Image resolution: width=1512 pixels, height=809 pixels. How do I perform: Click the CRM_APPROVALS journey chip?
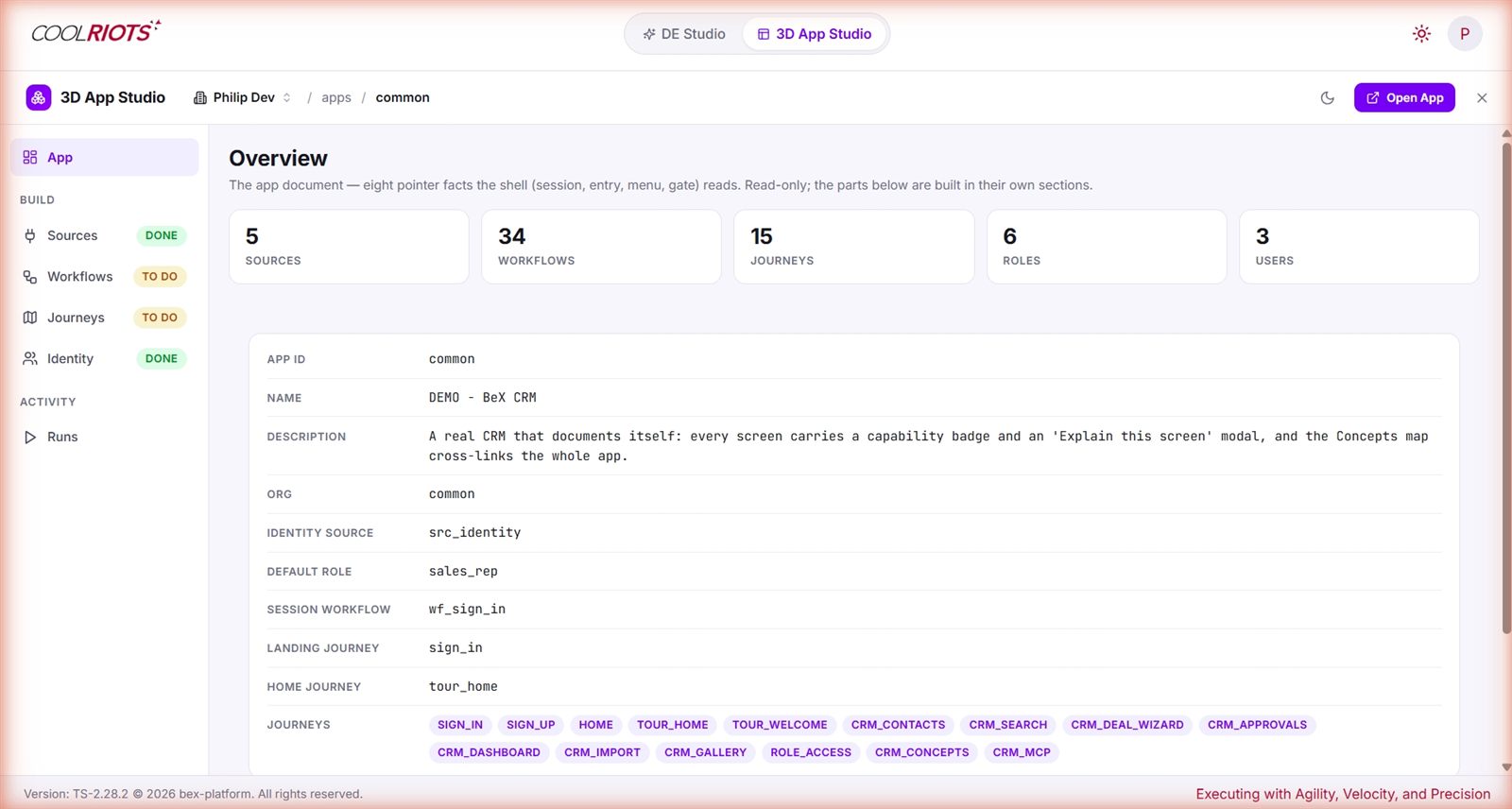coord(1258,725)
